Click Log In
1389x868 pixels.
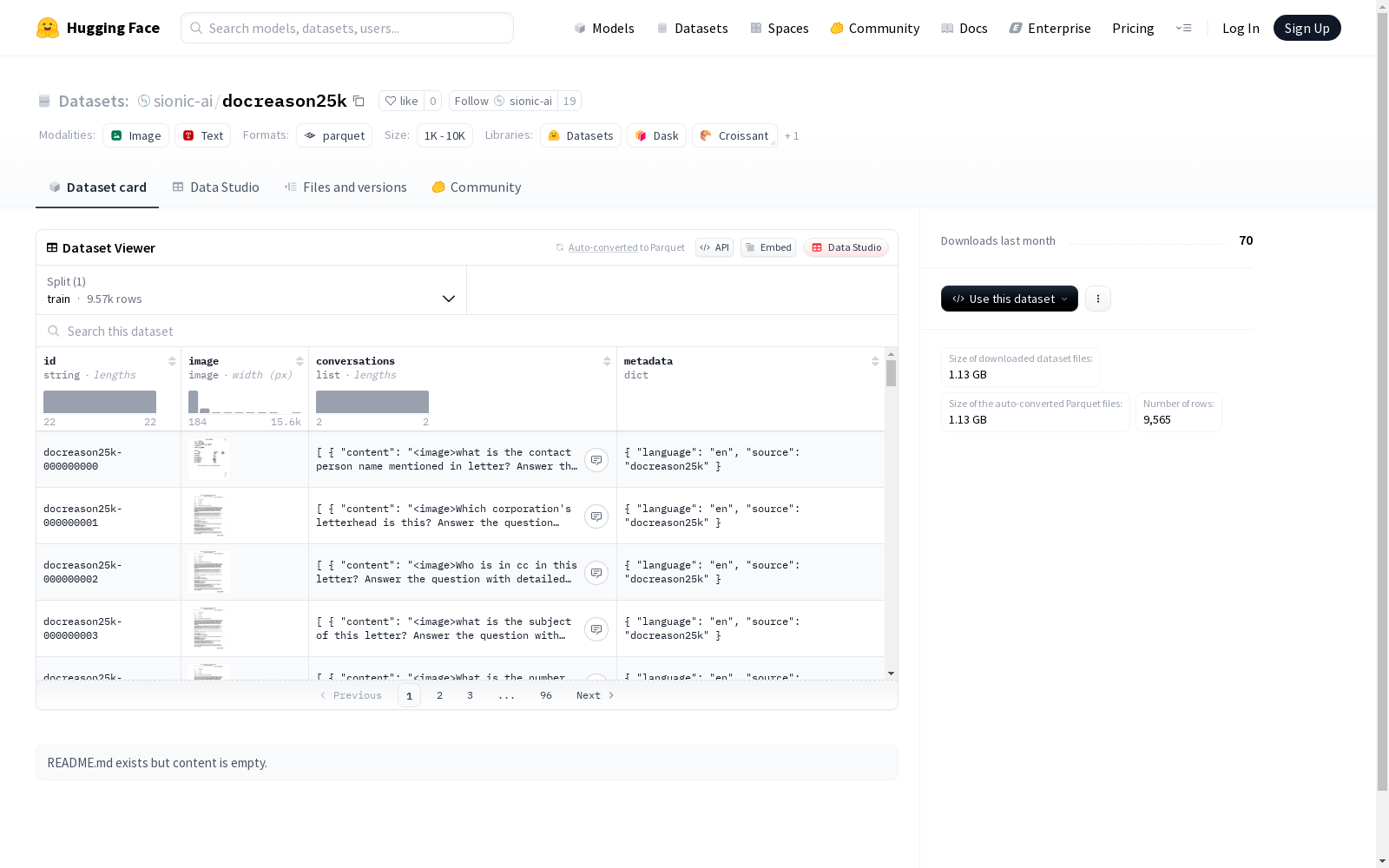pos(1241,28)
